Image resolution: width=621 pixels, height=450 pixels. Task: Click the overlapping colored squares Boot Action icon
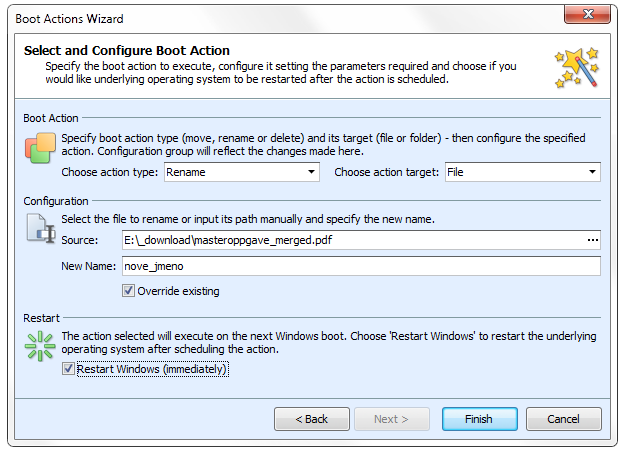(40, 148)
